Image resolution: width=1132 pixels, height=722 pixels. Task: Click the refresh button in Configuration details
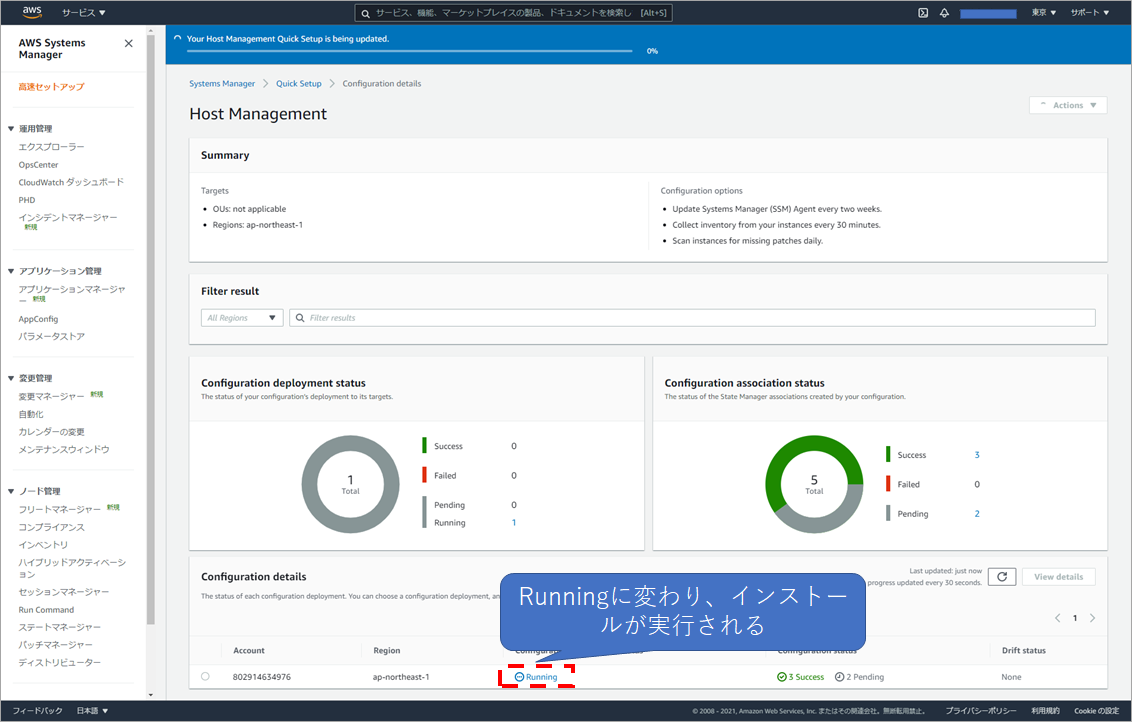1002,577
